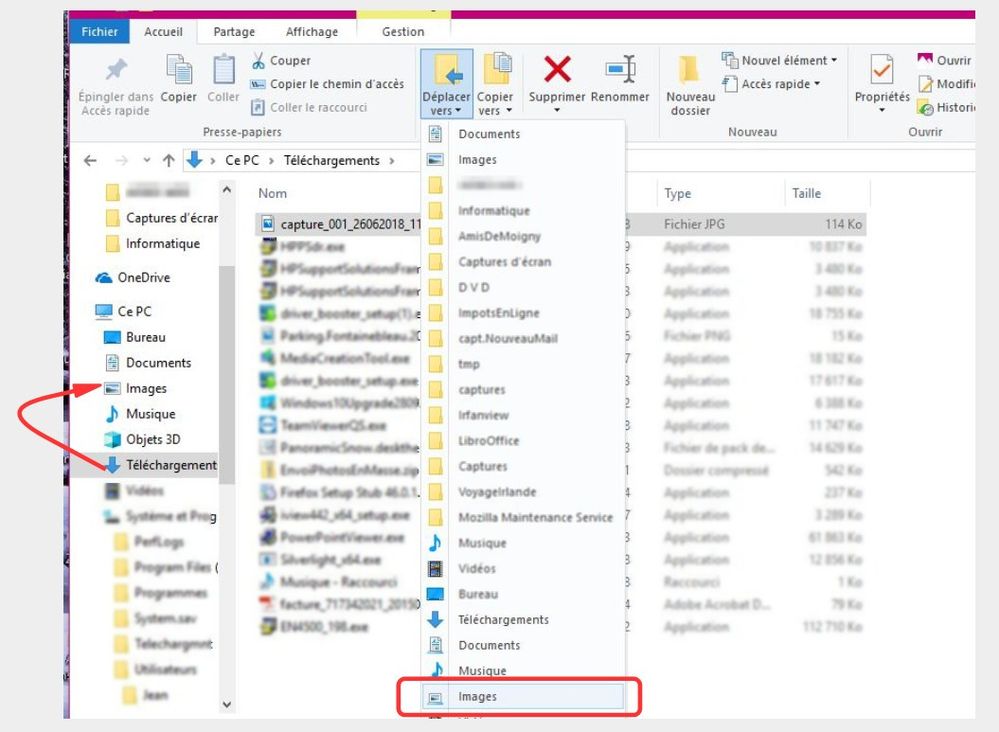
Task: Open the Accès rapide dropdown in Nouveau group
Action: pyautogui.click(x=779, y=85)
